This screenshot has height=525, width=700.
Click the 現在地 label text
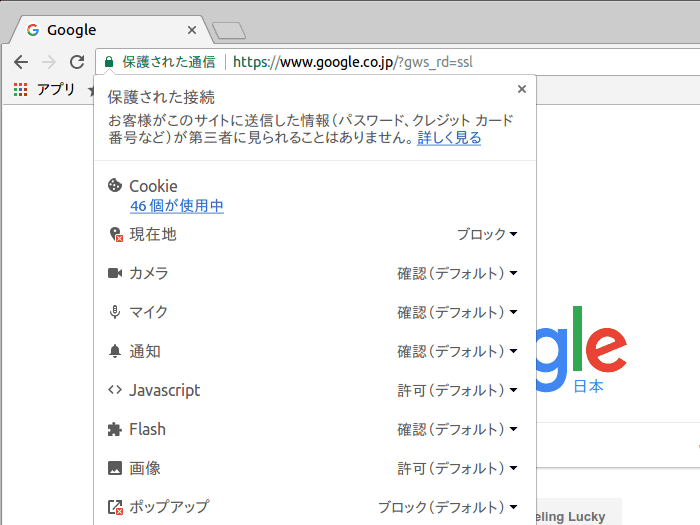click(x=153, y=234)
